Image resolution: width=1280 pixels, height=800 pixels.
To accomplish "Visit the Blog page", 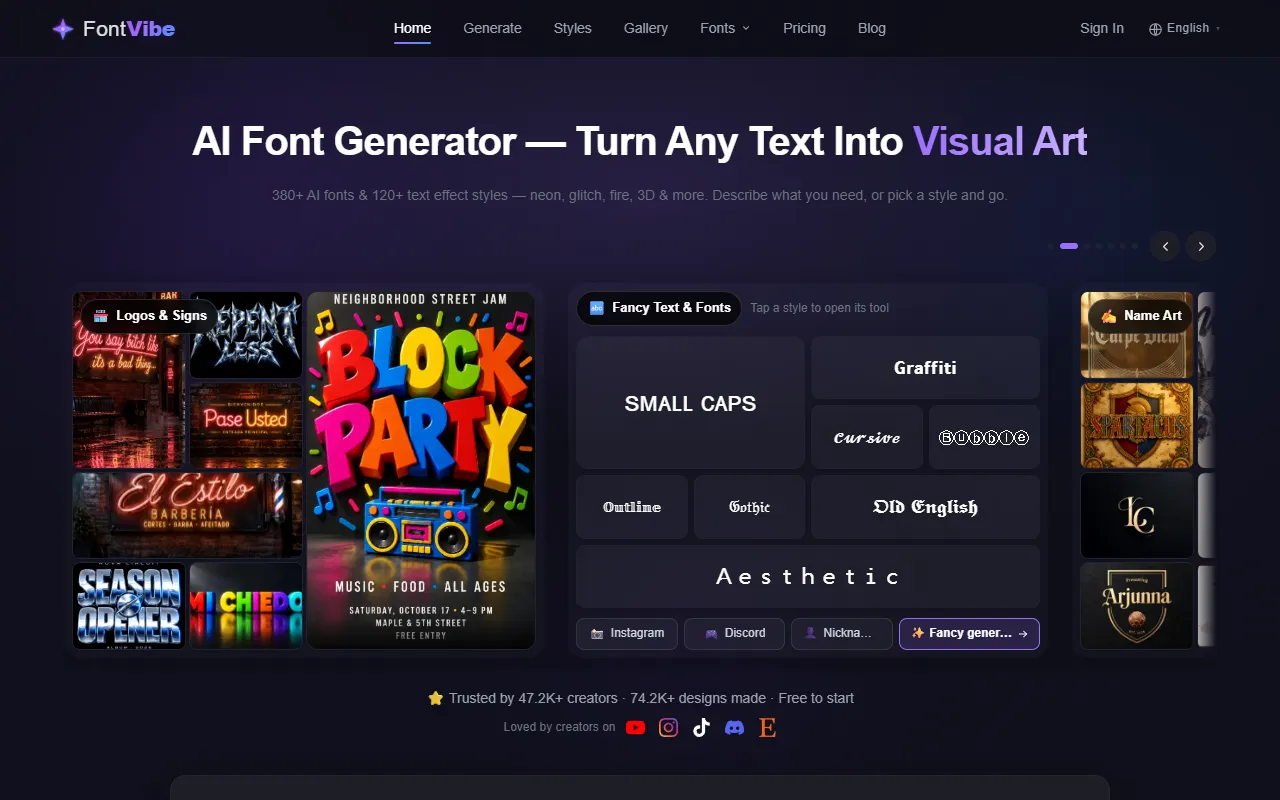I will [x=872, y=28].
